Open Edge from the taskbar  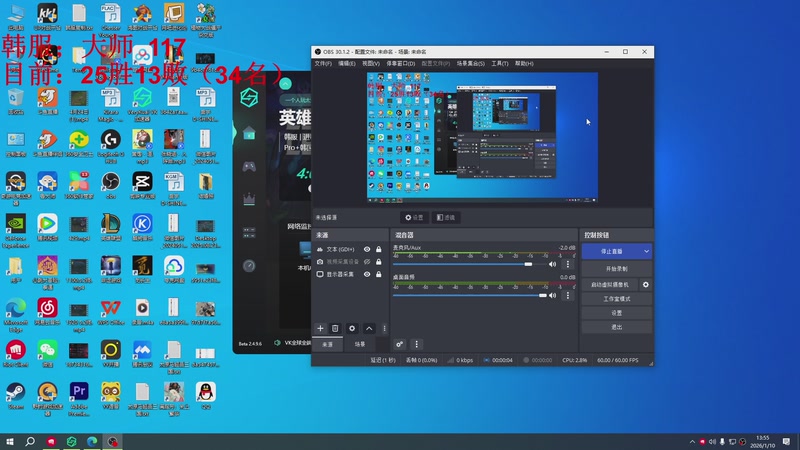[x=92, y=441]
